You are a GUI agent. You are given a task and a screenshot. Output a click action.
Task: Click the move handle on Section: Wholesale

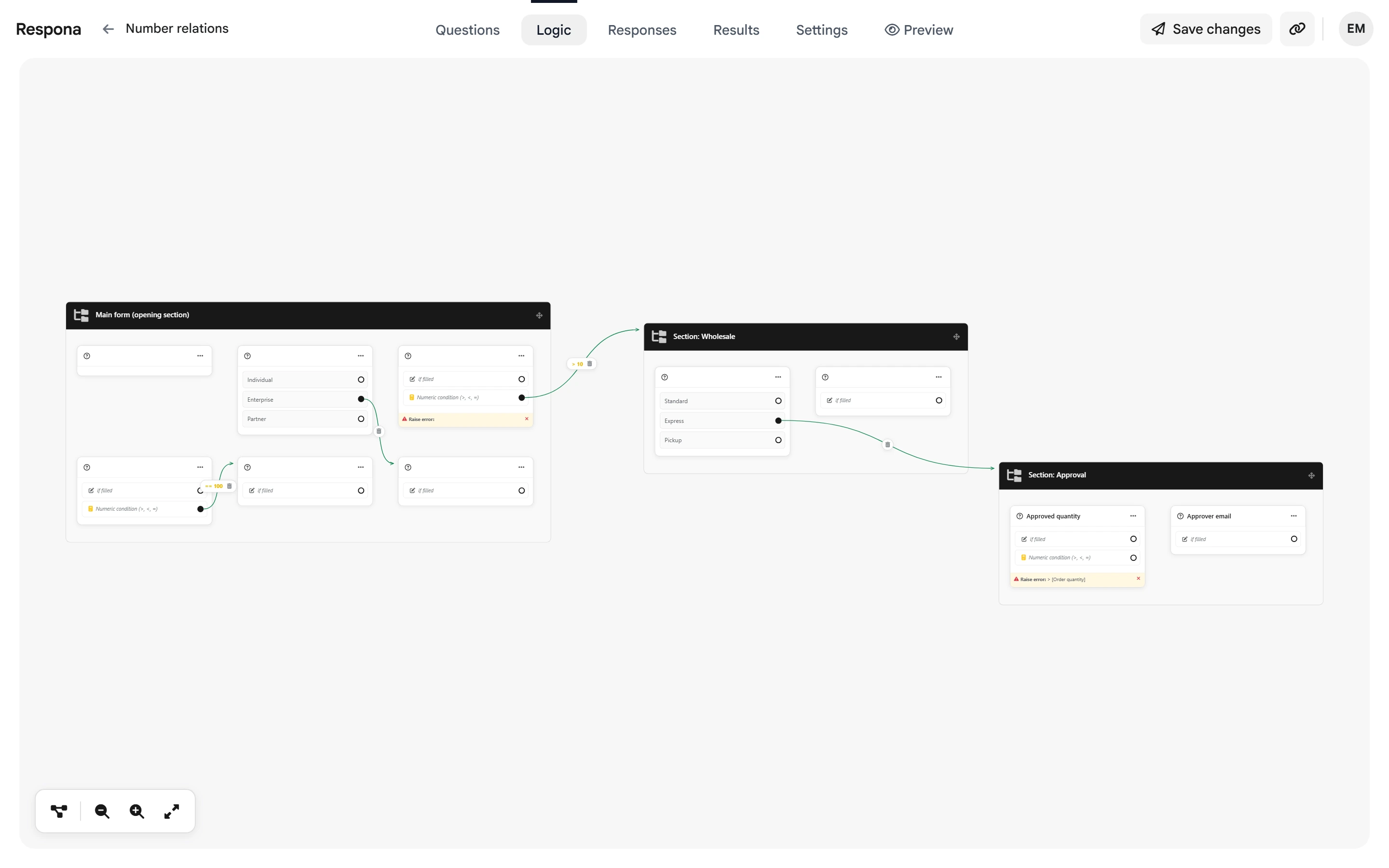pos(956,337)
